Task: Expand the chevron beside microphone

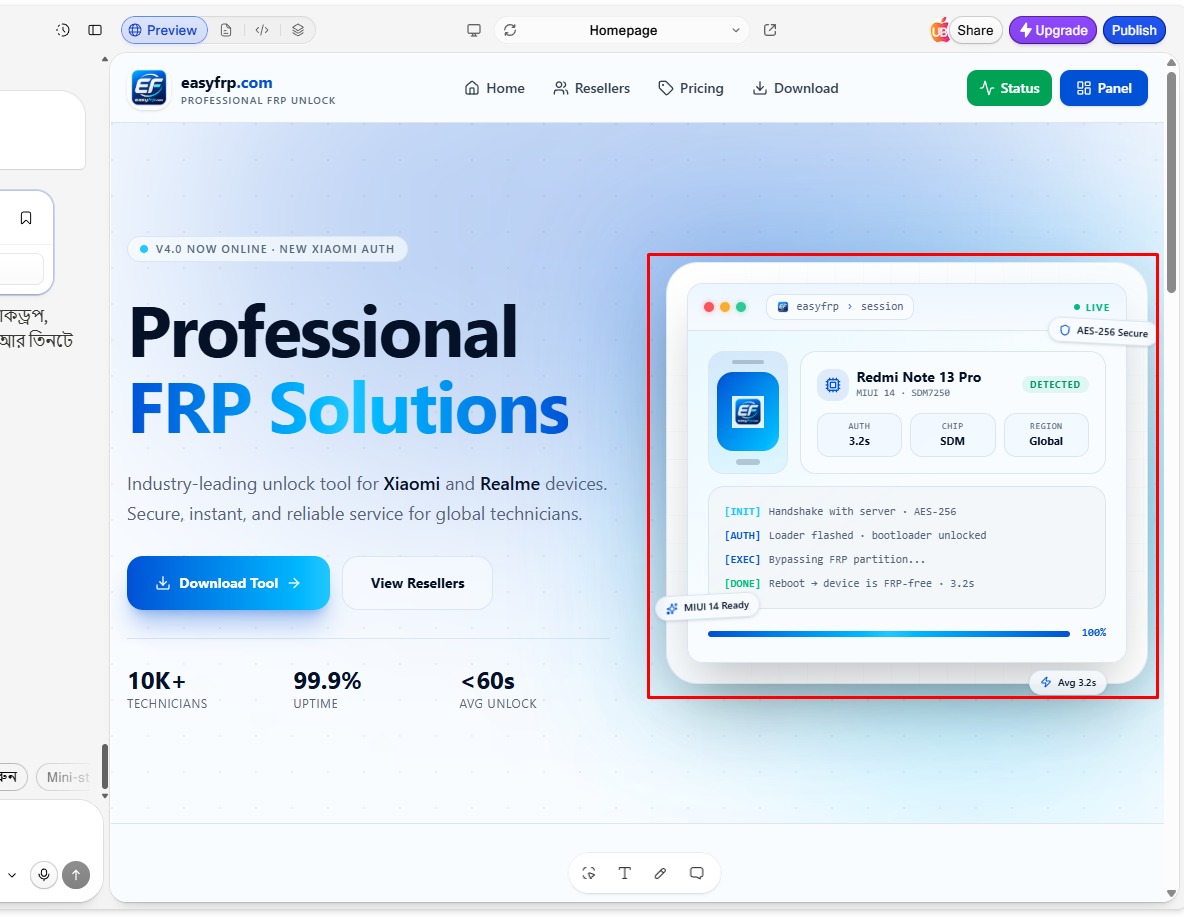Action: [x=11, y=875]
